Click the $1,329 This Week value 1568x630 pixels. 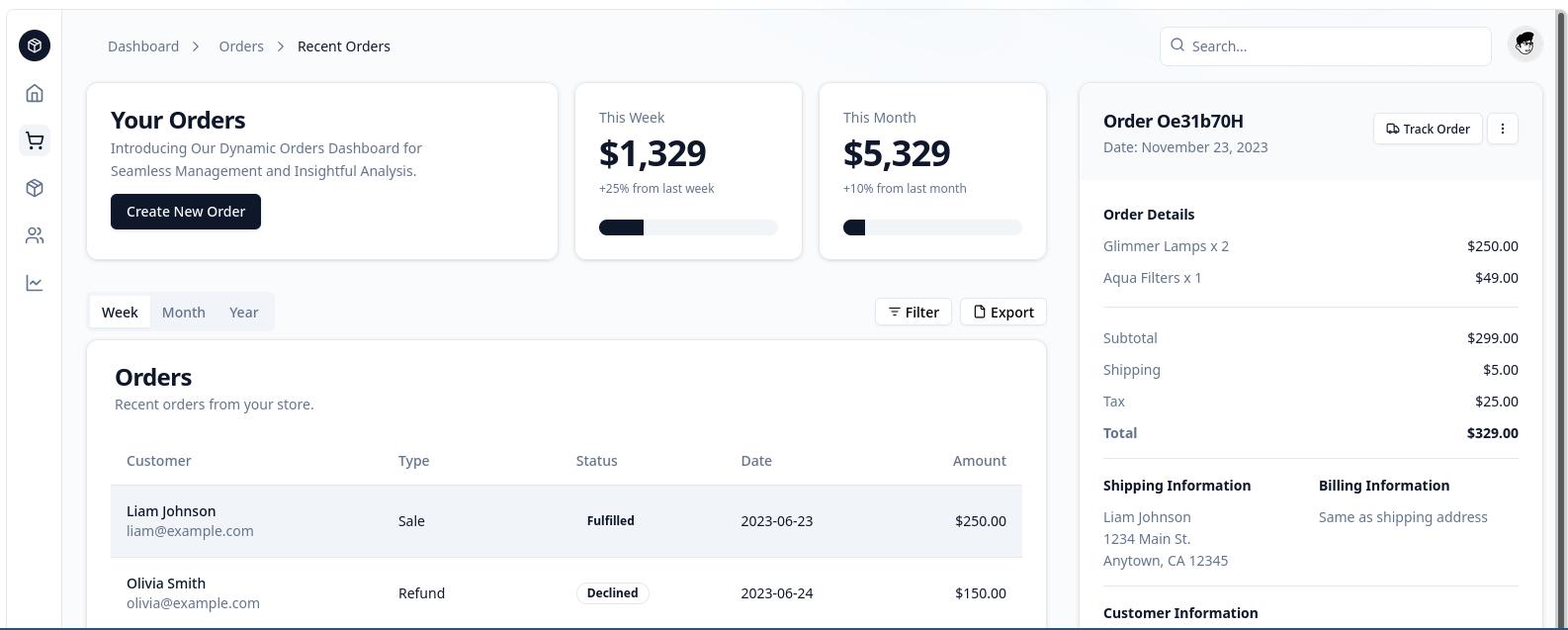point(653,153)
